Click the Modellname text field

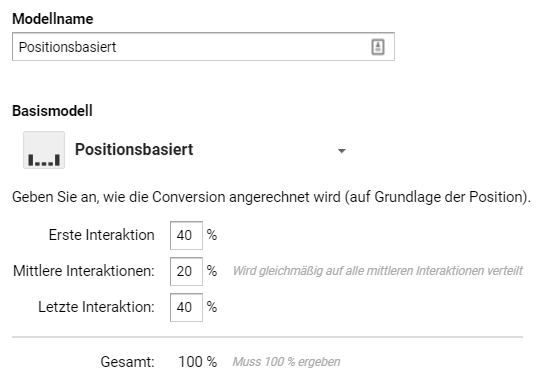click(x=203, y=47)
